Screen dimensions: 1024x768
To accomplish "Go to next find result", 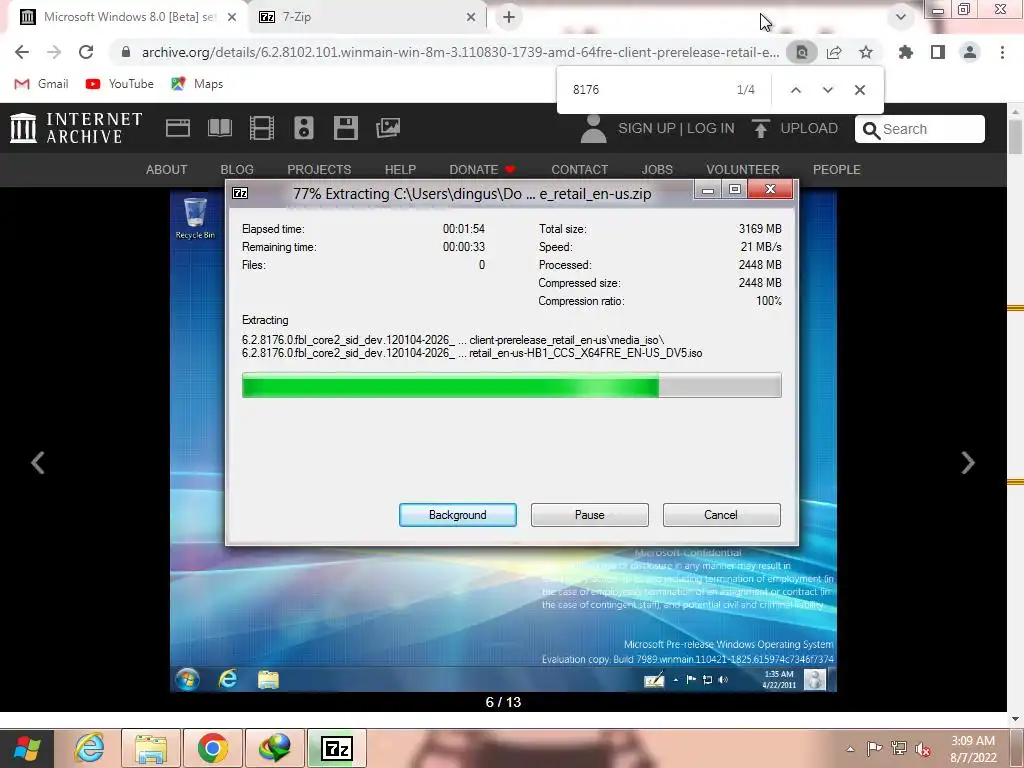I will coord(827,90).
